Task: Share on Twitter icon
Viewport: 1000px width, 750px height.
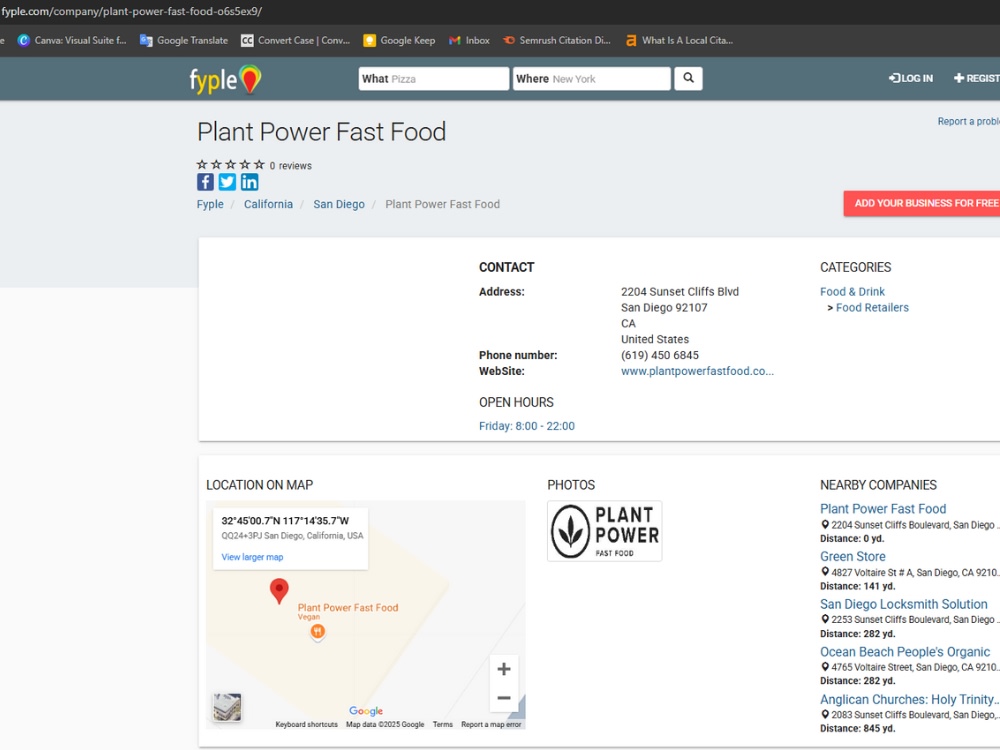Action: tap(227, 182)
